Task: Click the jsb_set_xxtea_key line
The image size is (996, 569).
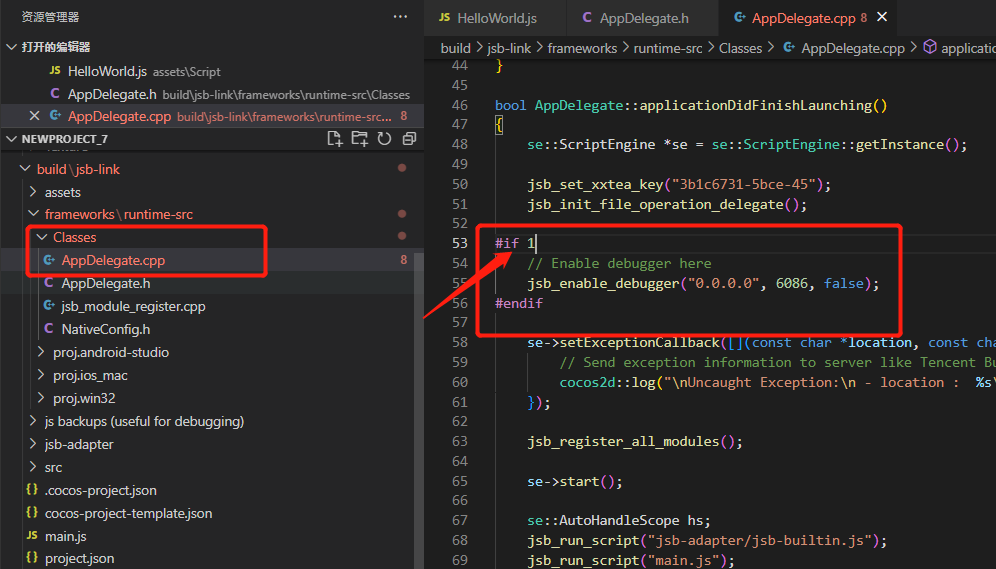Action: 679,184
